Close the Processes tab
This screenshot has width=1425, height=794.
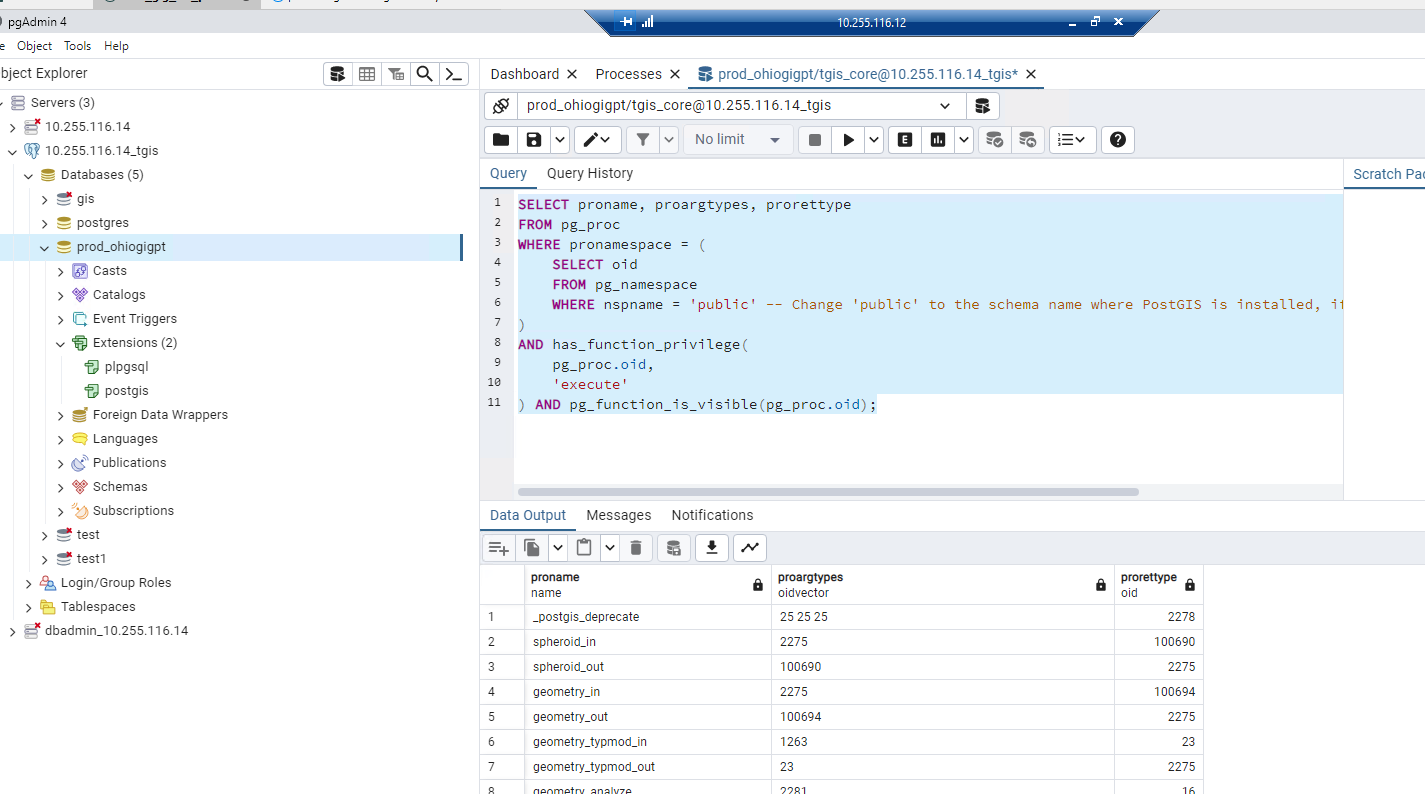(x=675, y=74)
